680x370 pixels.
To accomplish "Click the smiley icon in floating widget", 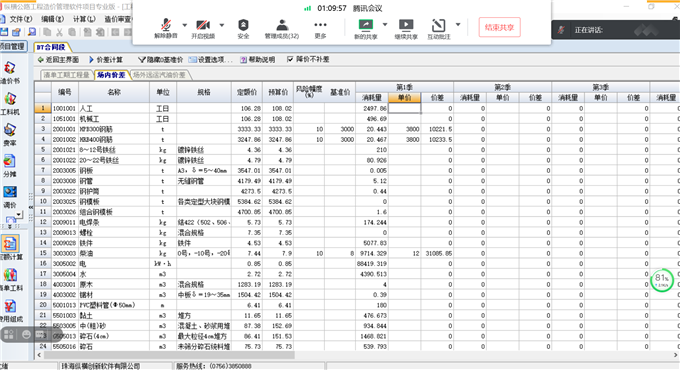I will coord(26,334).
